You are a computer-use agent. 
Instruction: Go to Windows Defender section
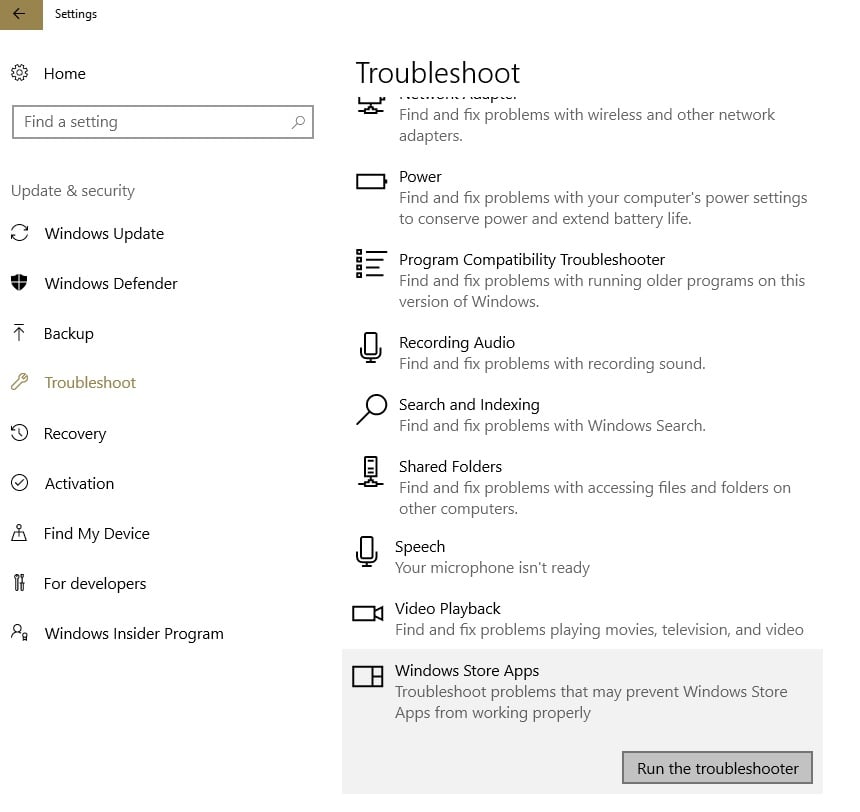point(111,284)
